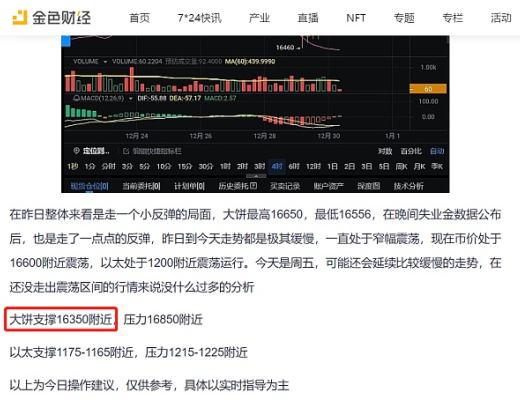
Task: Go to 首页 in the top navigation
Action: click(140, 18)
